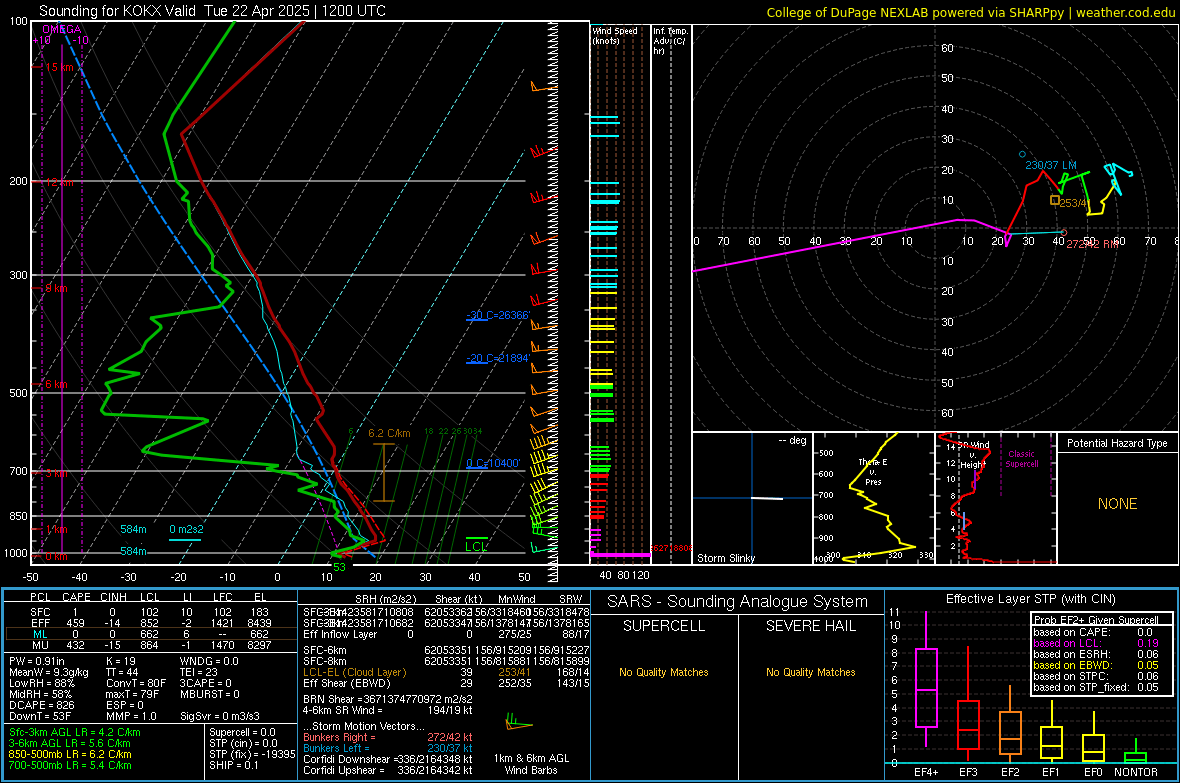1180x783 pixels.
Task: Select the LCL-EL (Cloud Layer) row
Action: click(446, 672)
